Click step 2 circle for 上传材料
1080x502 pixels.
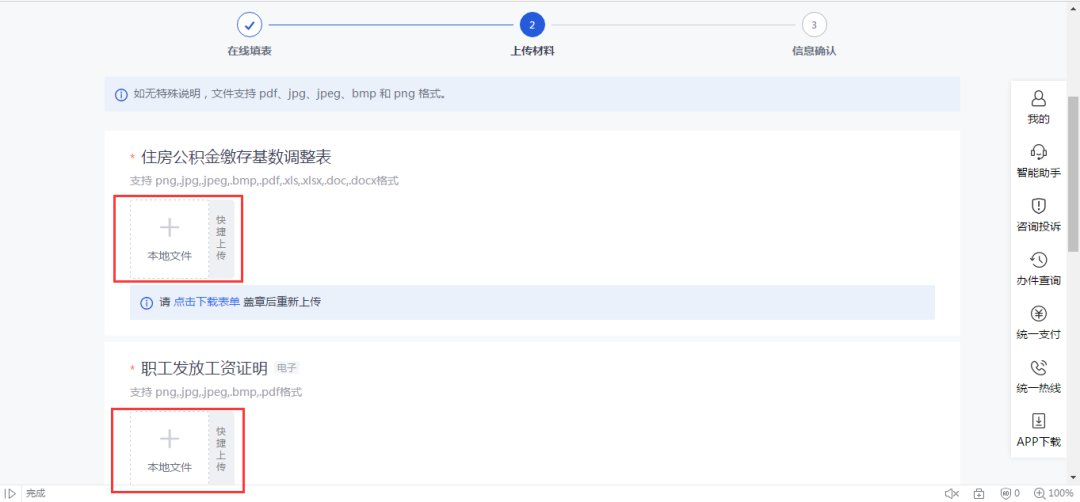(532, 25)
